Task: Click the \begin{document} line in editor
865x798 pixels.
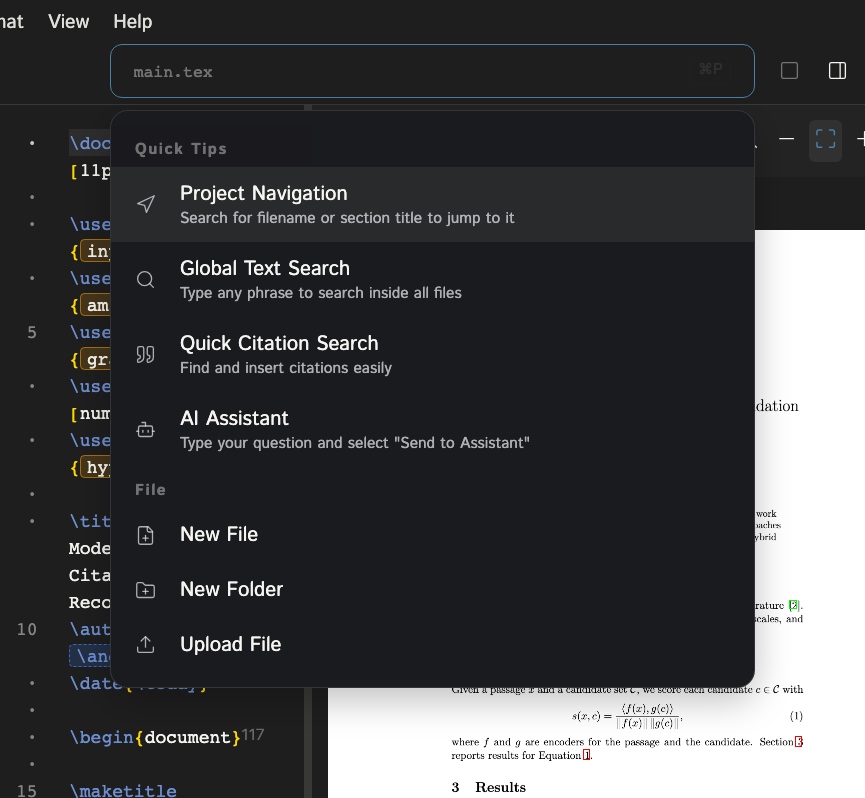Action: [x=155, y=737]
